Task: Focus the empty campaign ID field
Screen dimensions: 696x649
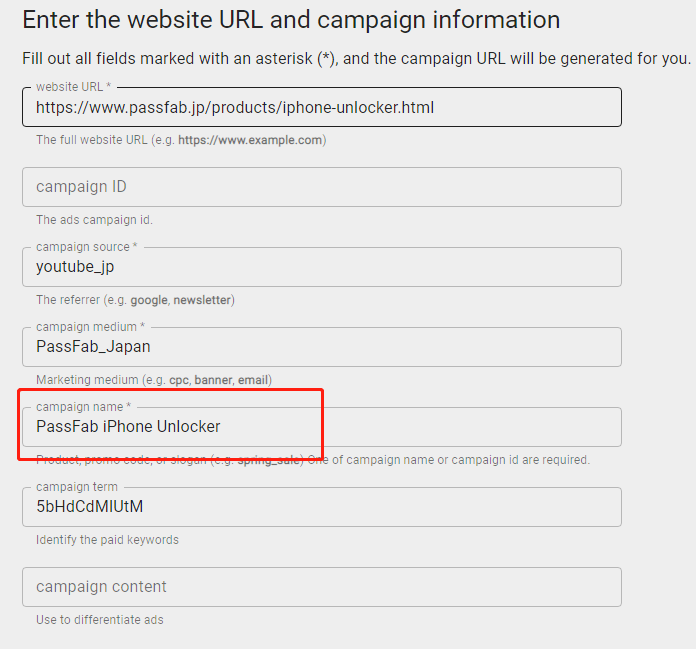Action: (x=320, y=187)
